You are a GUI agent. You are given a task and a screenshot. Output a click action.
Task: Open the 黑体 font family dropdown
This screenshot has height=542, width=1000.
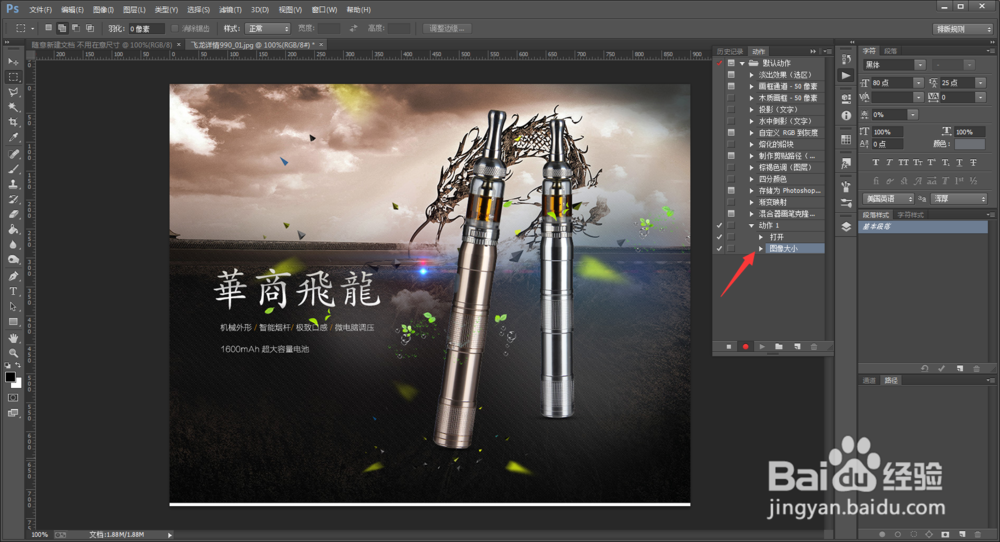pyautogui.click(x=920, y=65)
